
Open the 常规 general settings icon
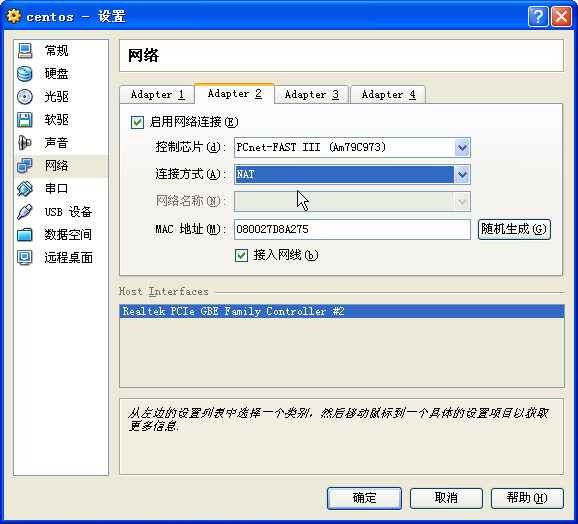coord(25,50)
